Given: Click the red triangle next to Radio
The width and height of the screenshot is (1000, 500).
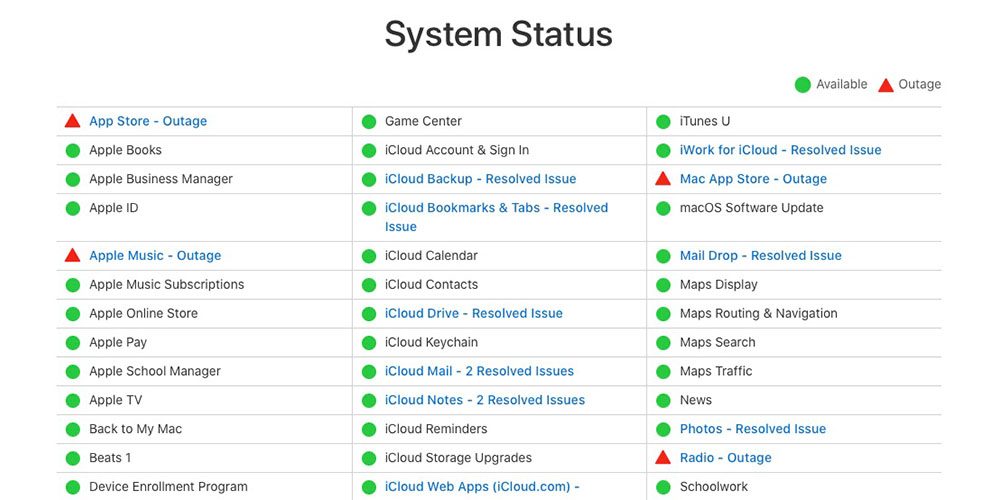Looking at the screenshot, I should 663,458.
